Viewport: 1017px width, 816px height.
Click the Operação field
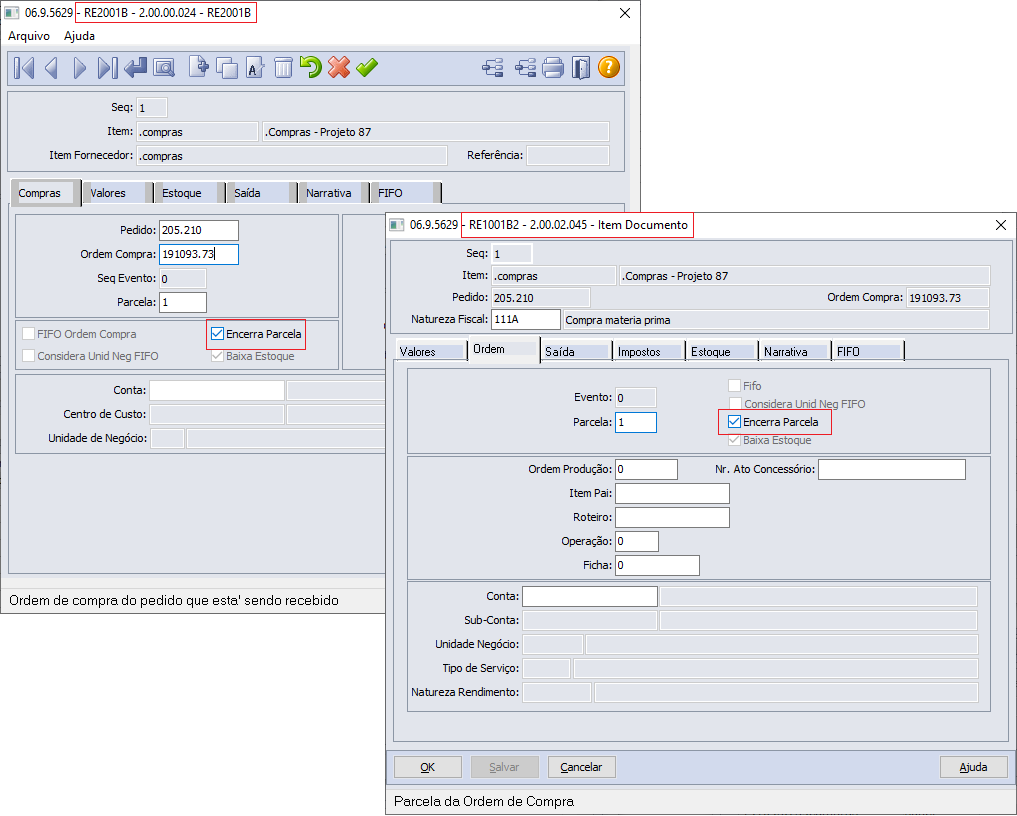(x=637, y=542)
